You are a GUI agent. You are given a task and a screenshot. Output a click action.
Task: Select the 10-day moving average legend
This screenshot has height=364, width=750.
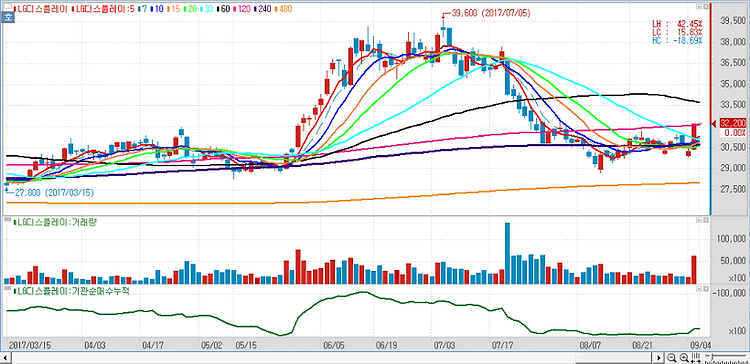[156, 9]
